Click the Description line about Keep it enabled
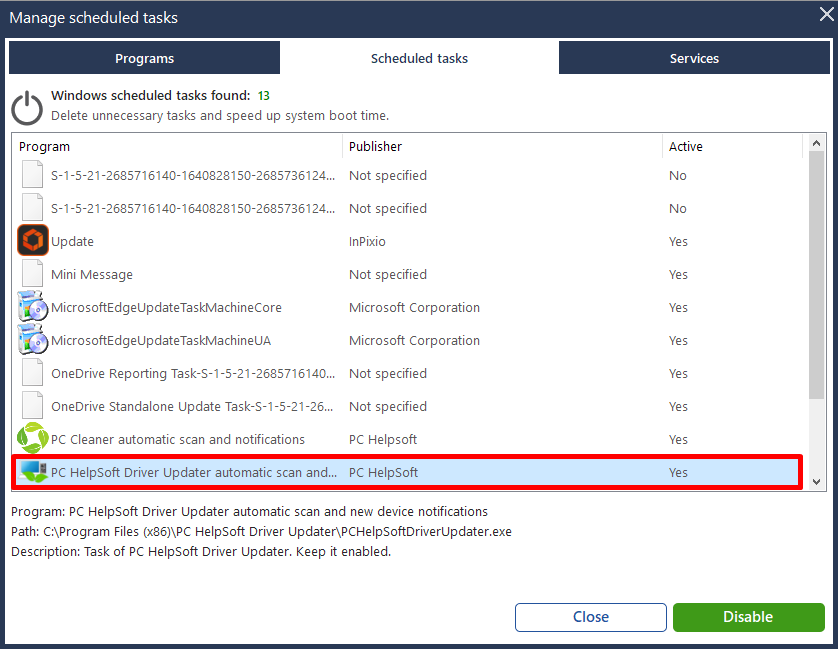Screen dimensions: 838x649 (201, 552)
